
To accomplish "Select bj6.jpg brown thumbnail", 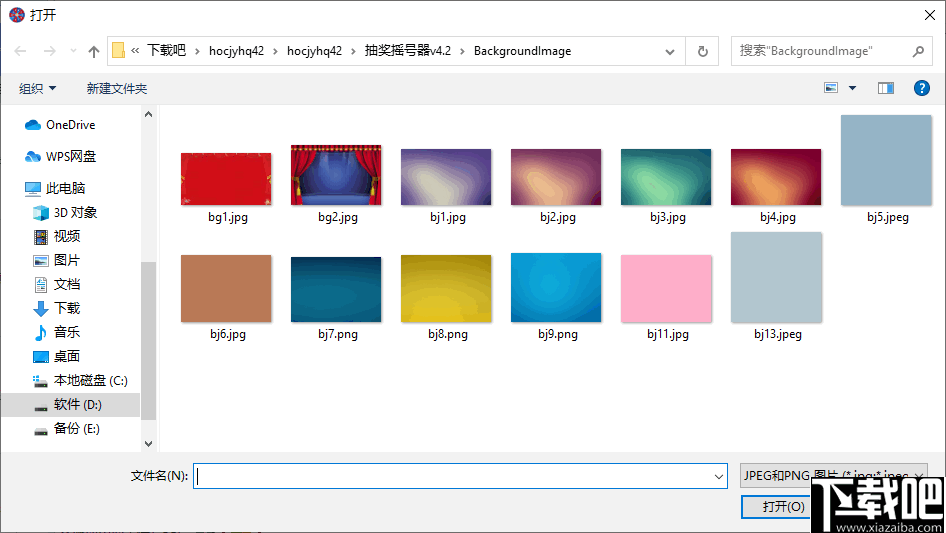I will click(x=226, y=289).
